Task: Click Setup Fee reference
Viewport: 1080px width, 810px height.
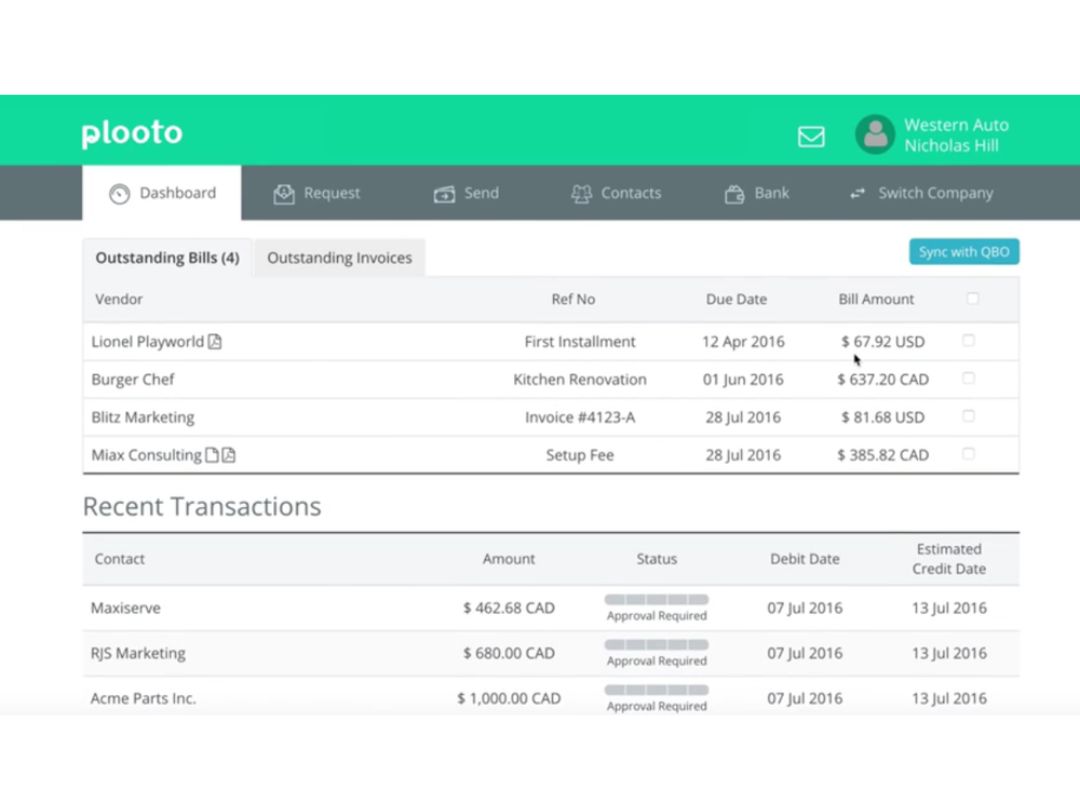Action: [x=580, y=455]
